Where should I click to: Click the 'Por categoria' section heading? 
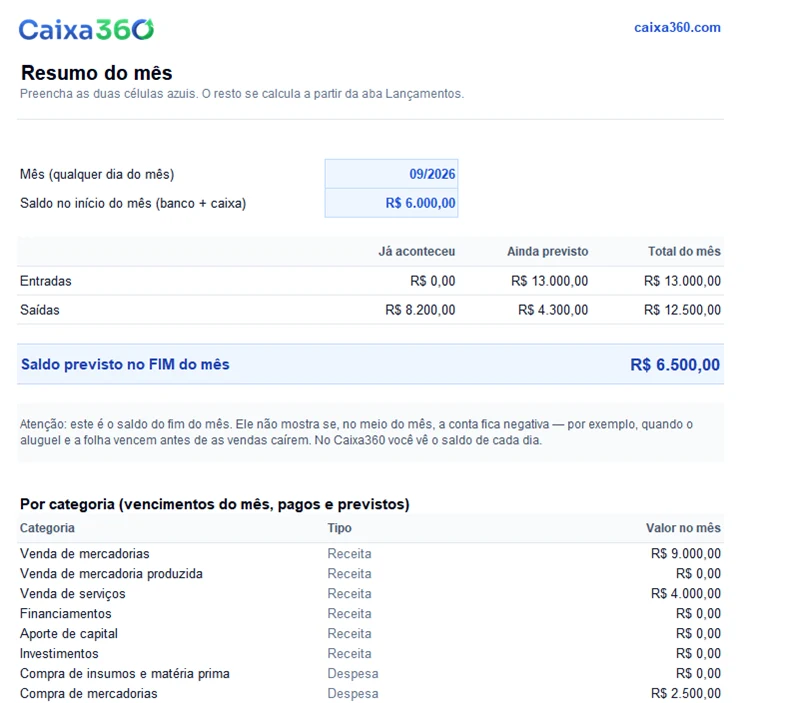(x=215, y=504)
